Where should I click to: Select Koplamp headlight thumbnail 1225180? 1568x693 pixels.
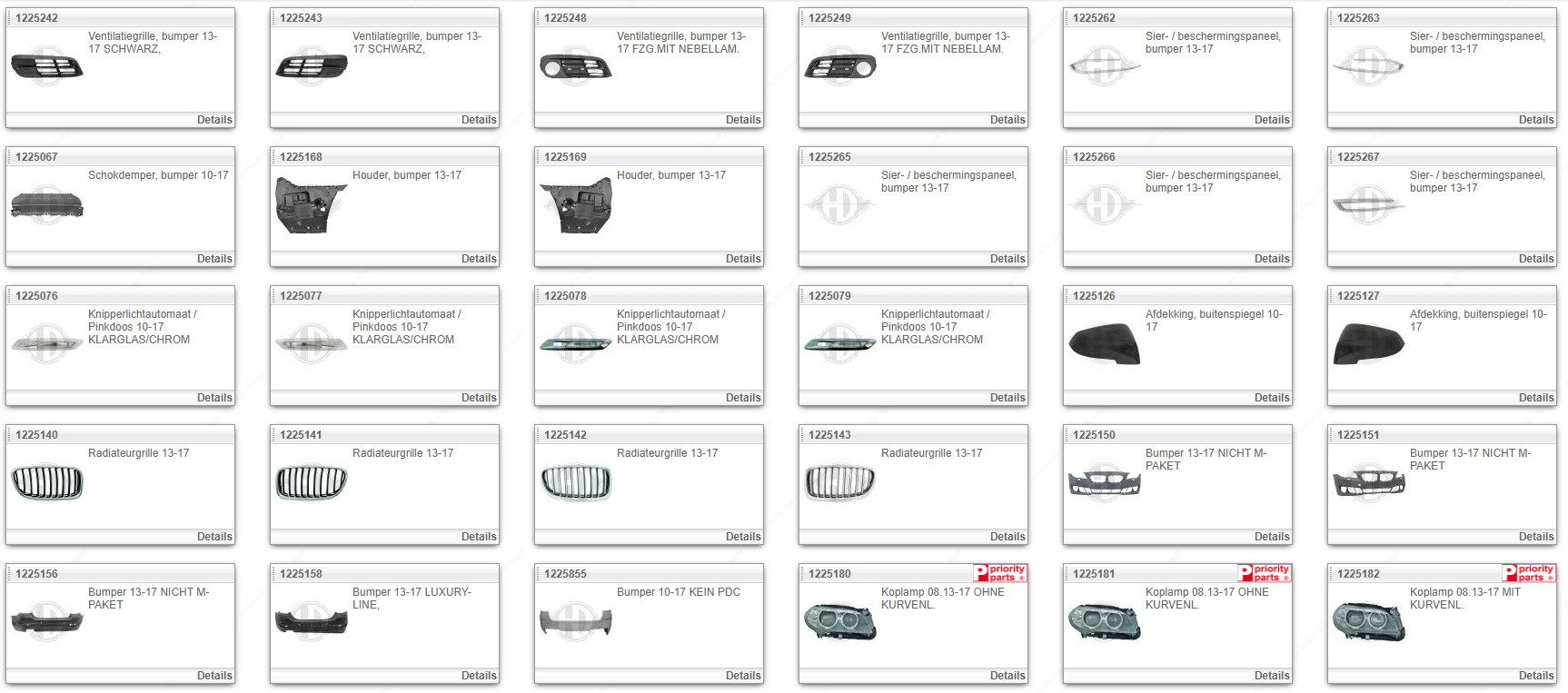(x=840, y=622)
